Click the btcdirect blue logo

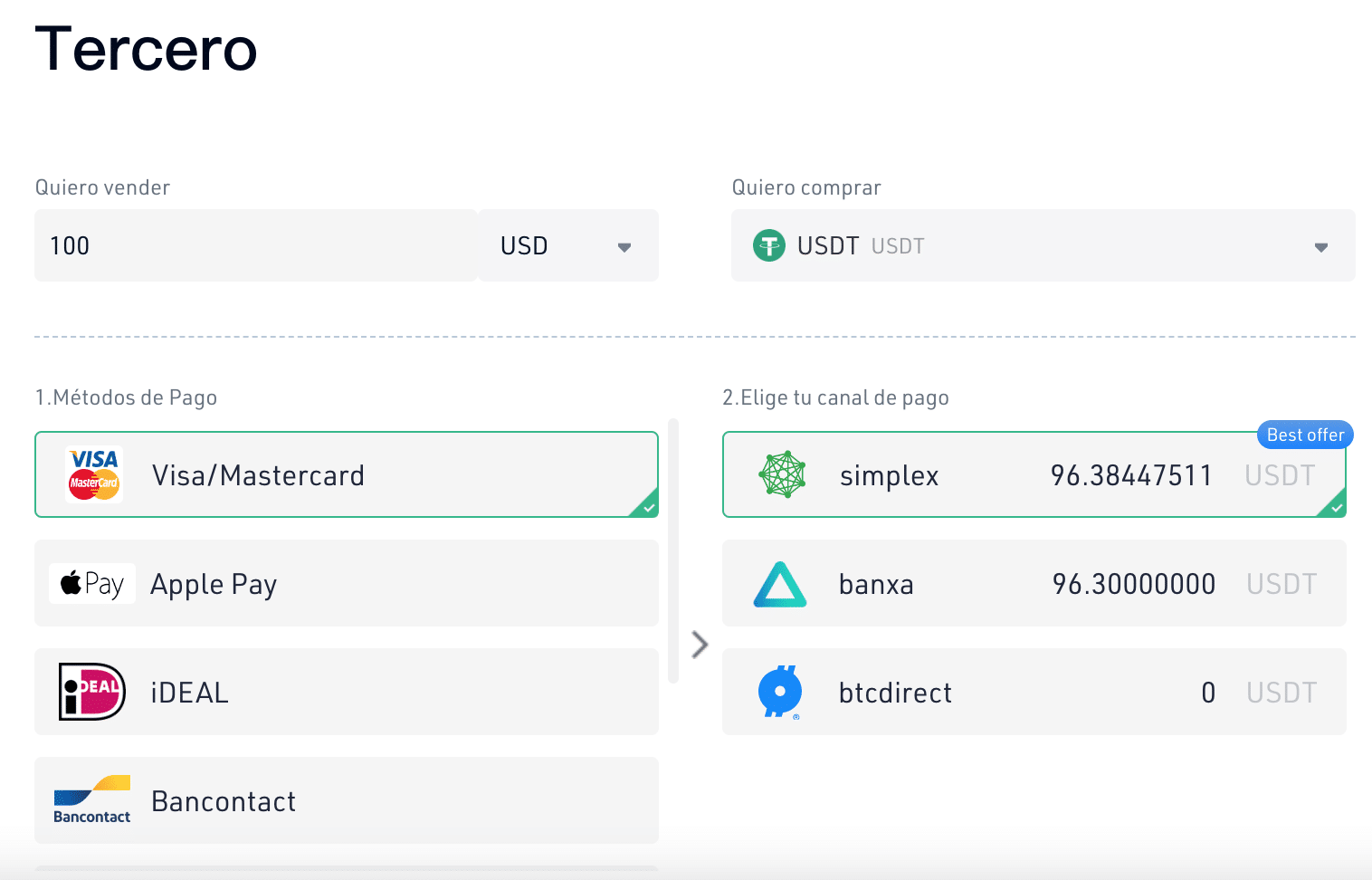[x=779, y=692]
